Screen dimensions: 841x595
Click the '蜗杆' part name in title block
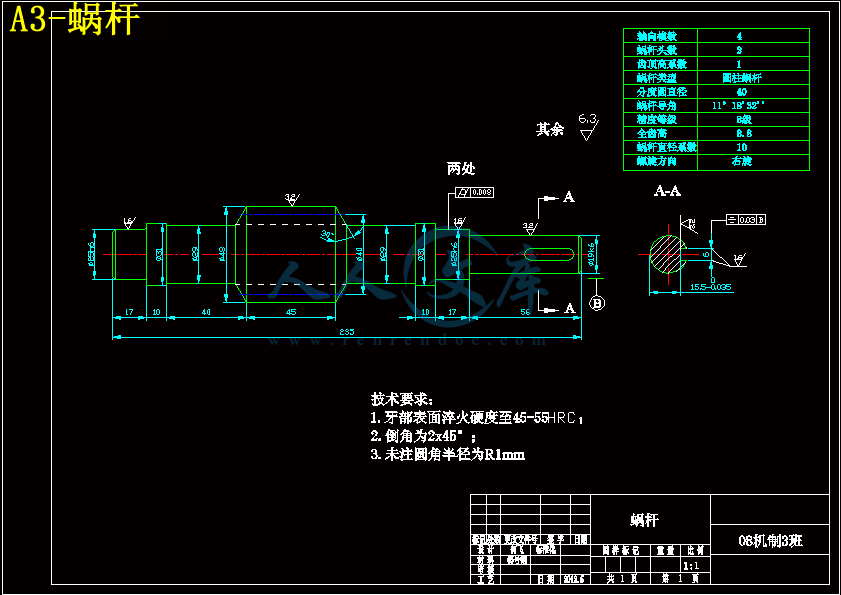coord(644,520)
